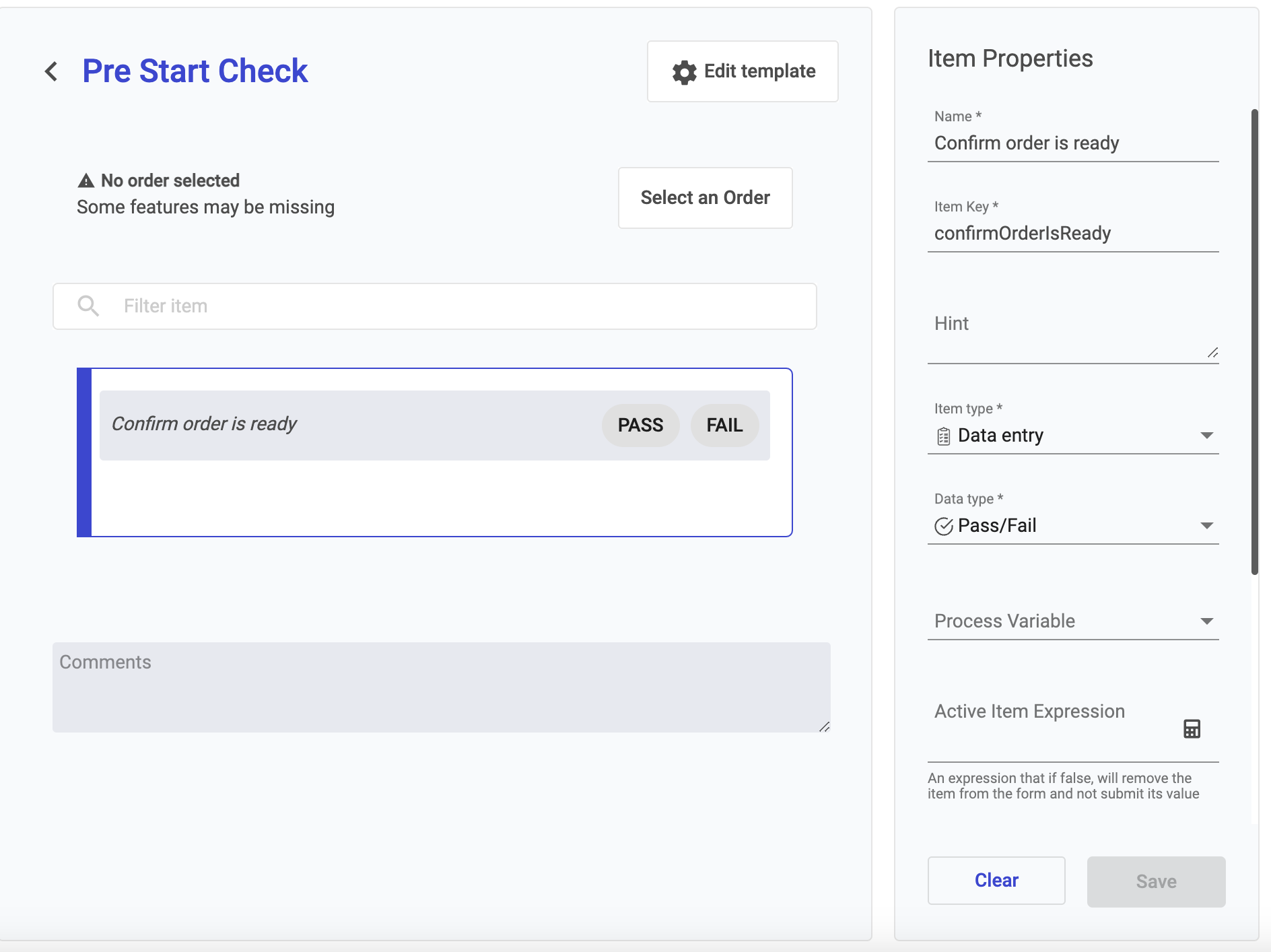Viewport: 1271px width, 952px height.
Task: Click the check-circle icon beside Pass/Fail
Action: 944,526
